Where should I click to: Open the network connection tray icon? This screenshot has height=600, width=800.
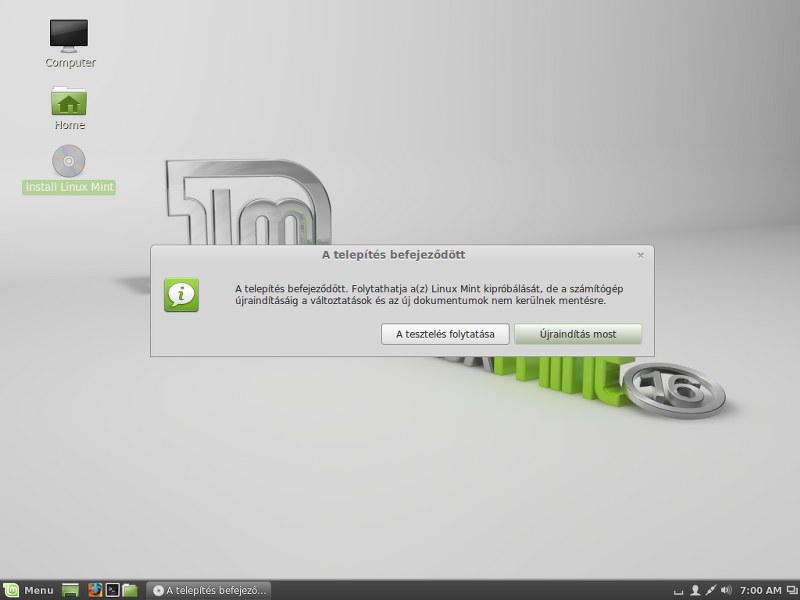click(x=710, y=590)
